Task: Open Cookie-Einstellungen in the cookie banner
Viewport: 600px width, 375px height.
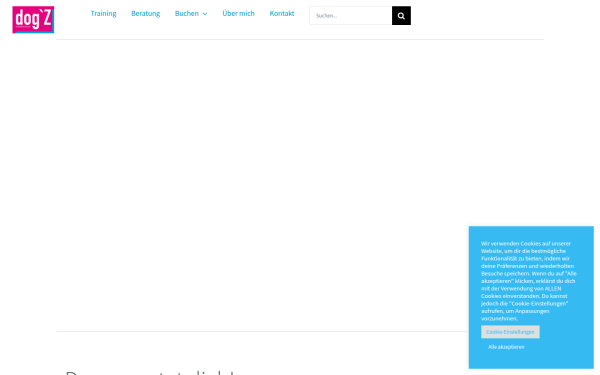Action: (510, 332)
